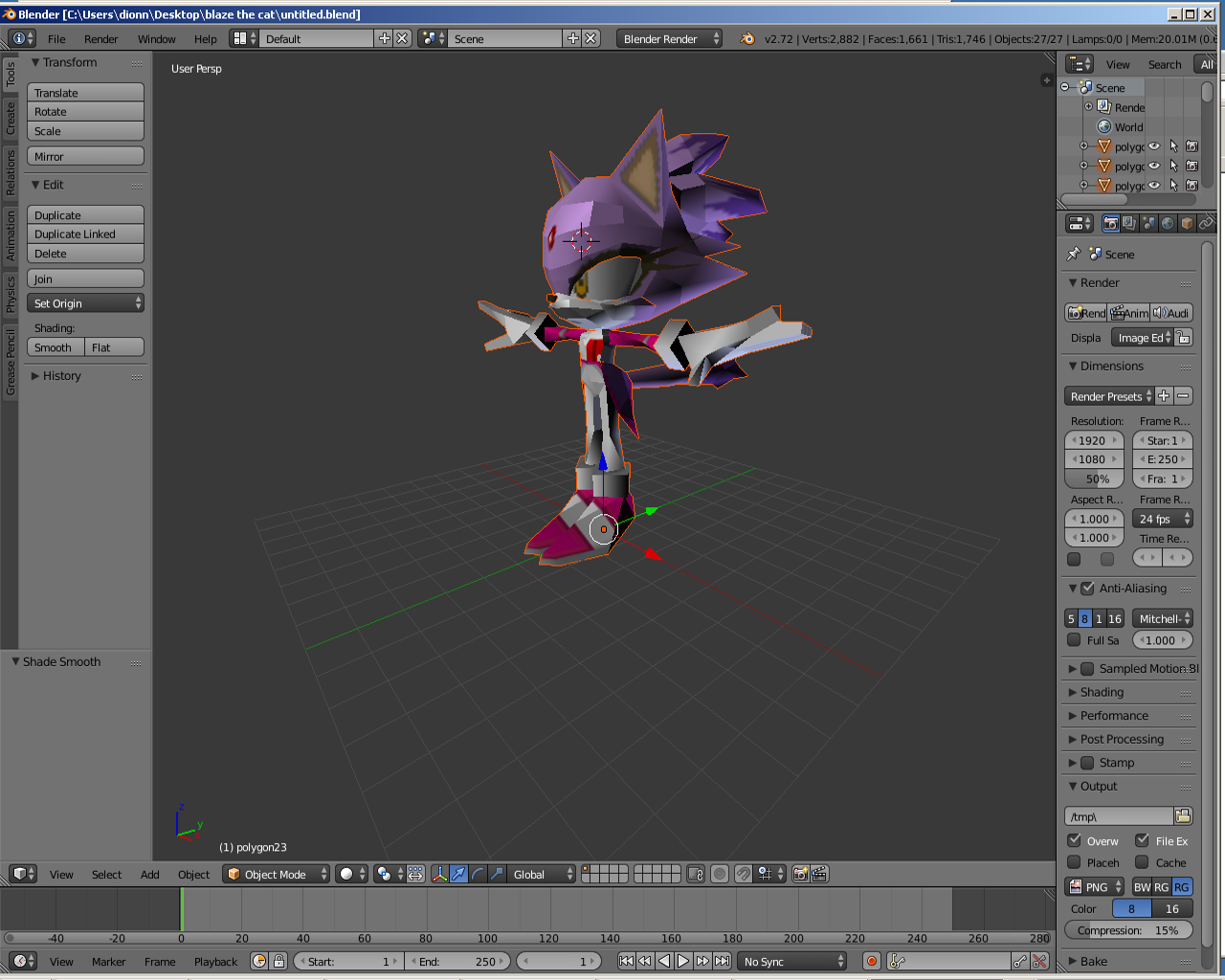Open World properties via the globe tab icon
Screen dimensions: 1225x980
(1169, 223)
